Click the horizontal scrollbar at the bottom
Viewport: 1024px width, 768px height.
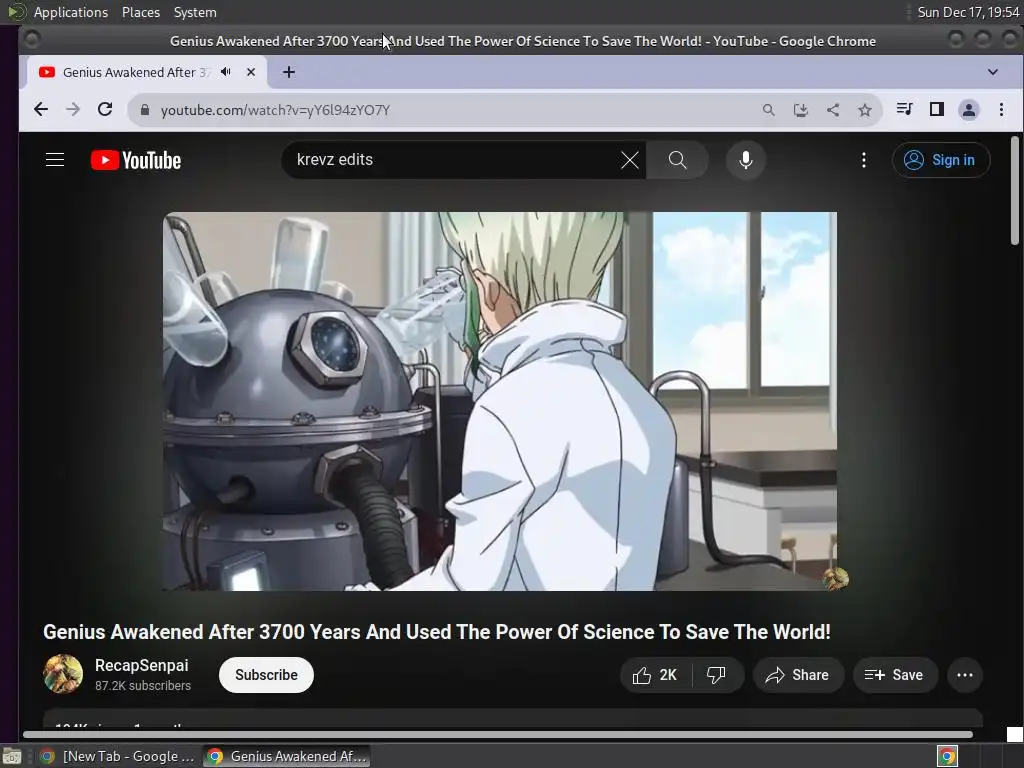(498, 735)
